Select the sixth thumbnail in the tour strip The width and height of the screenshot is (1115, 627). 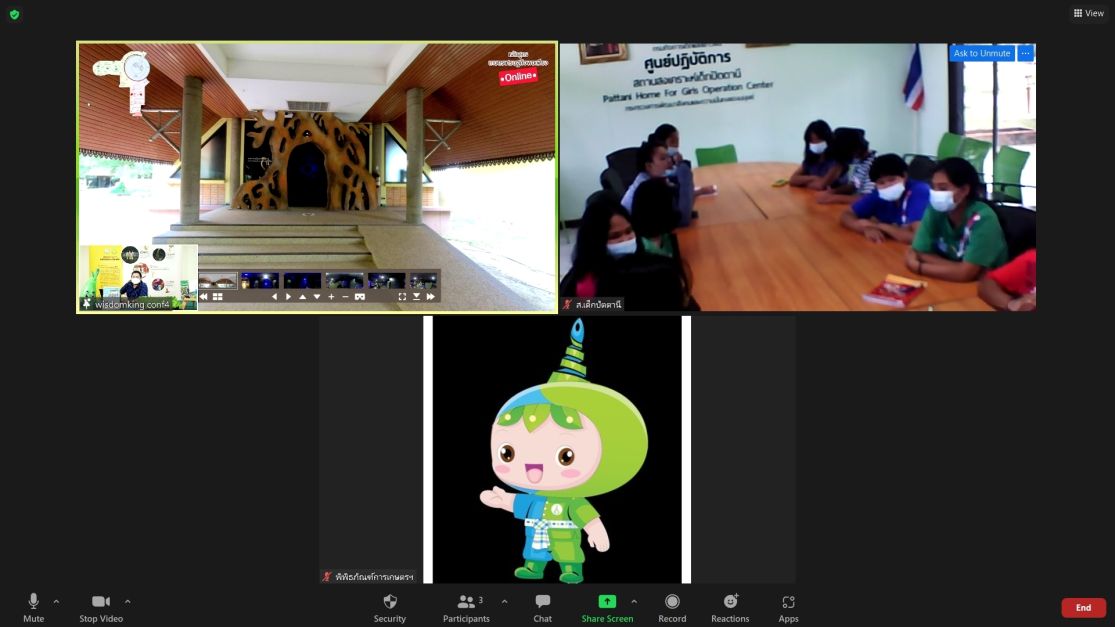click(x=424, y=281)
